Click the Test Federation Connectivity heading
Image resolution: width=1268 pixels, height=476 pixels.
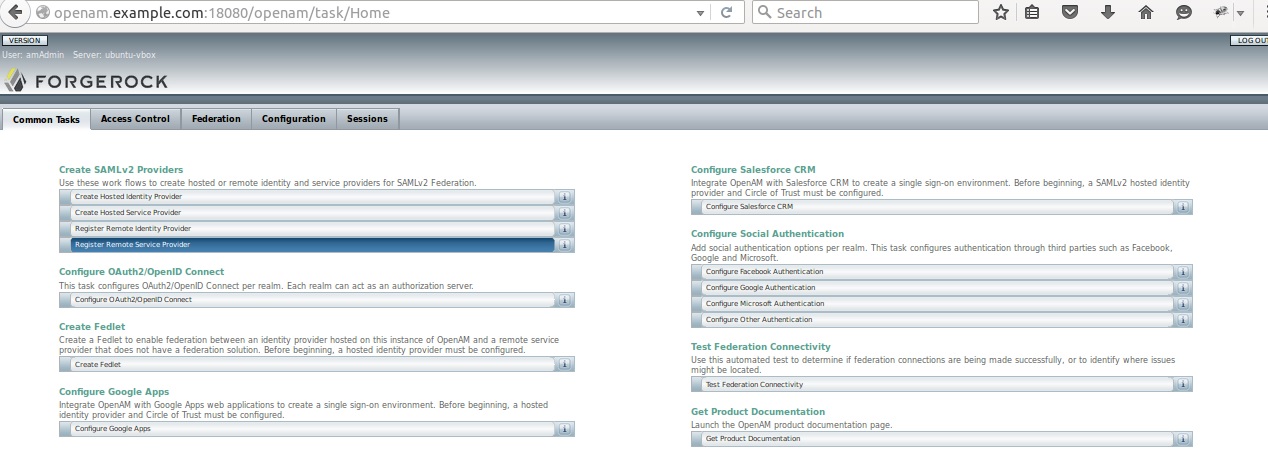point(761,347)
